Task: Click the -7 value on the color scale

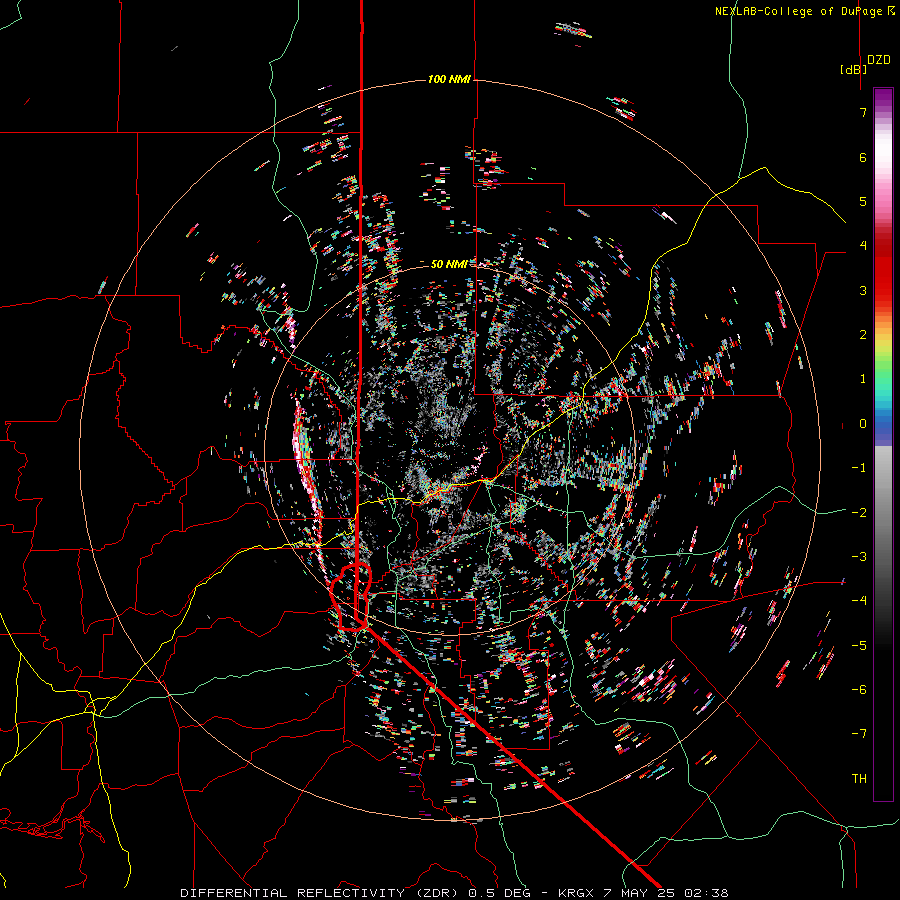Action: click(x=859, y=734)
